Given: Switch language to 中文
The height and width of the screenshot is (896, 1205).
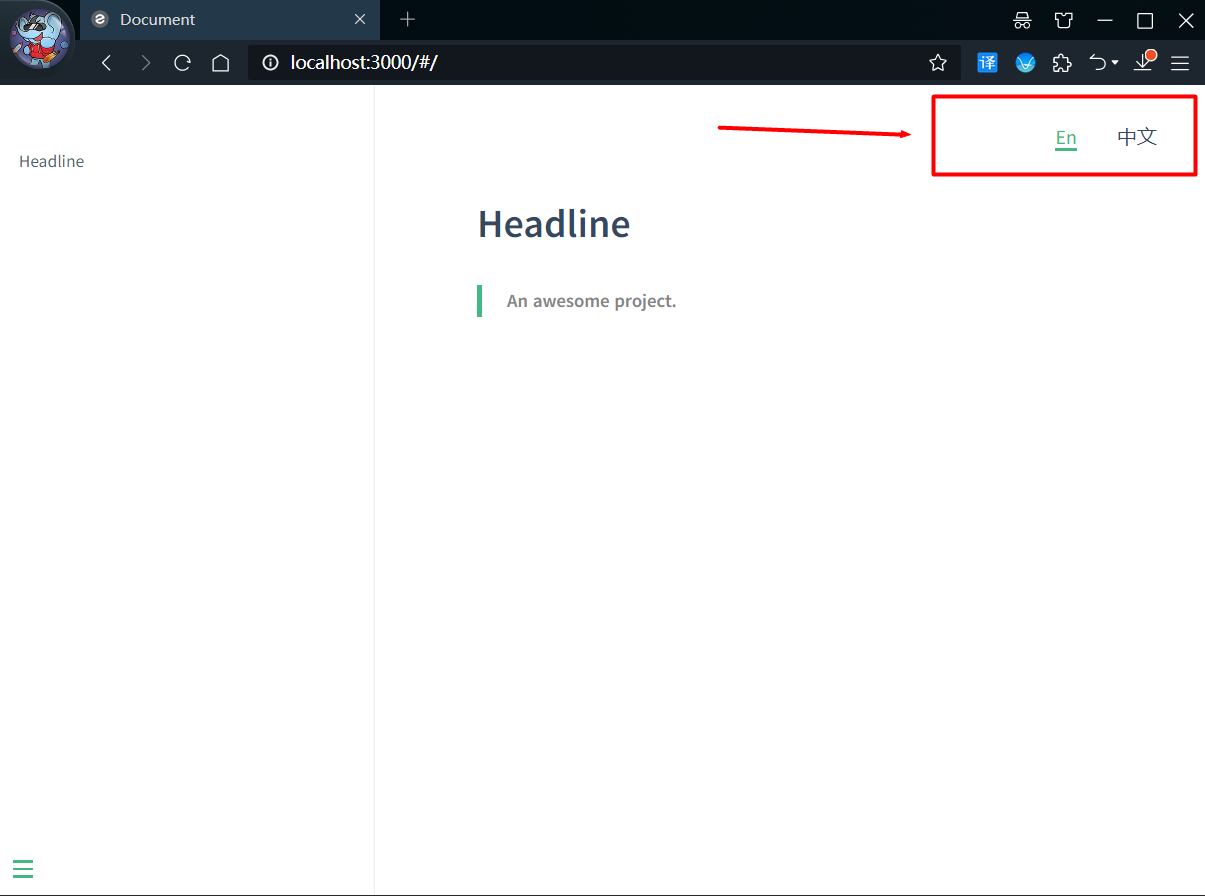Looking at the screenshot, I should pyautogui.click(x=1137, y=137).
